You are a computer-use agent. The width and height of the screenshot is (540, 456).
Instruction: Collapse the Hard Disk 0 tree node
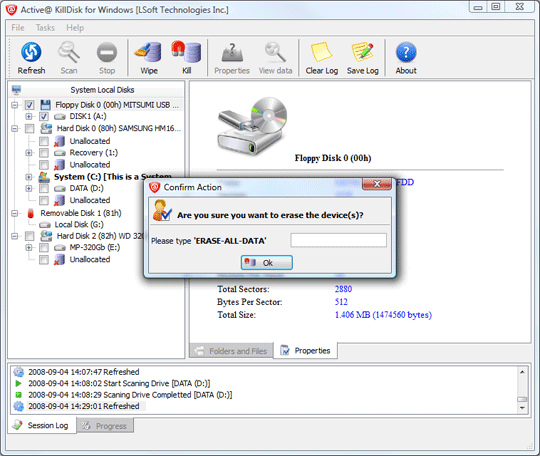[14, 128]
